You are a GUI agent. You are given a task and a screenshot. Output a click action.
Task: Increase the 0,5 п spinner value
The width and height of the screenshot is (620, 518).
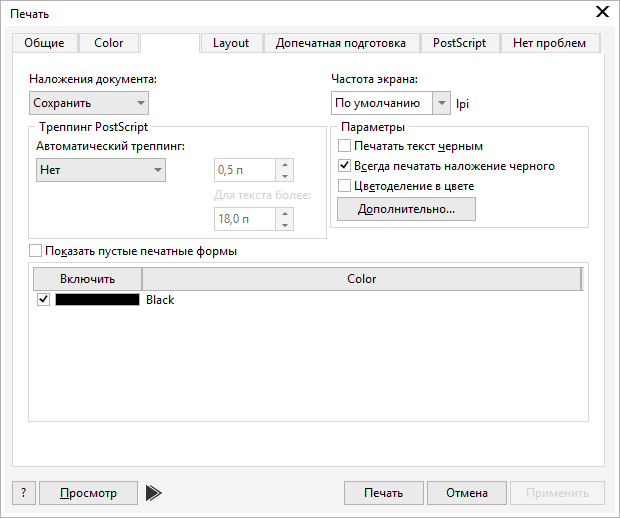coord(285,164)
